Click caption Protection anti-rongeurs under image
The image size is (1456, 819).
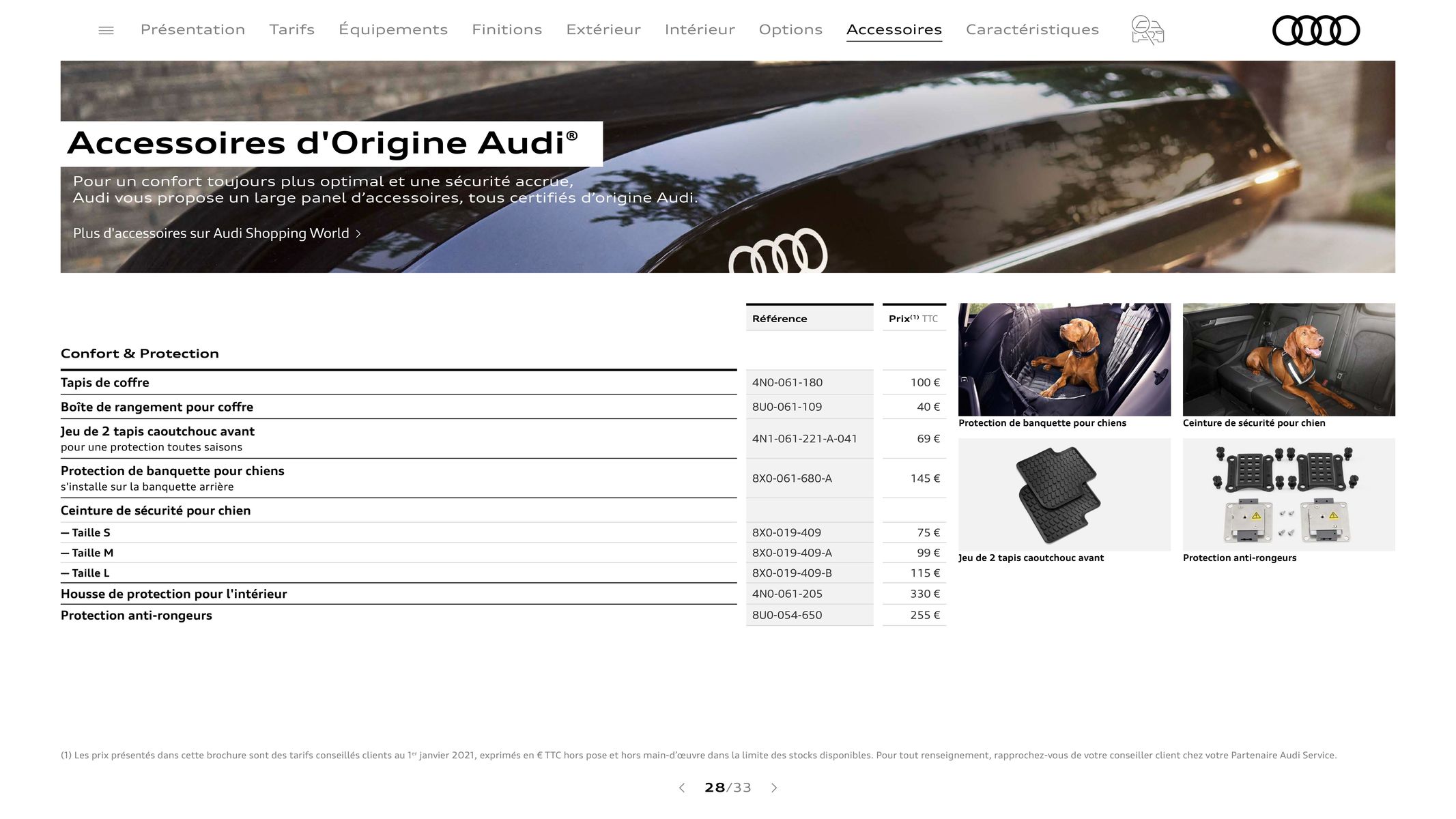1240,558
